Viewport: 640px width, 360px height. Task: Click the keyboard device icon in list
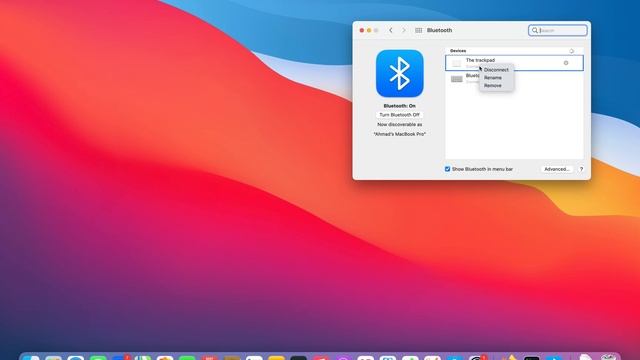pos(456,79)
